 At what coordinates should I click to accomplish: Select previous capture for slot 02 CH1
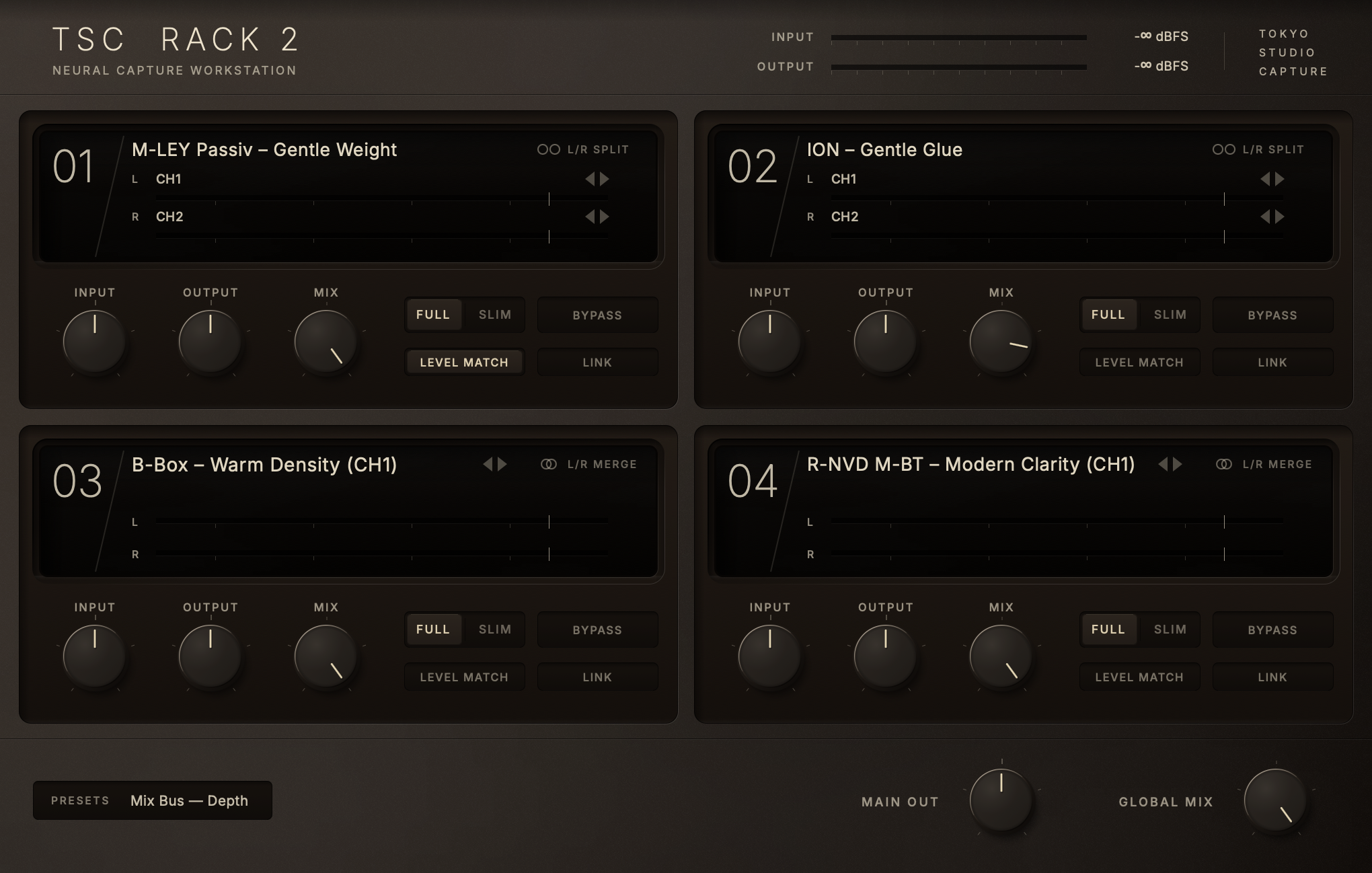1265,179
